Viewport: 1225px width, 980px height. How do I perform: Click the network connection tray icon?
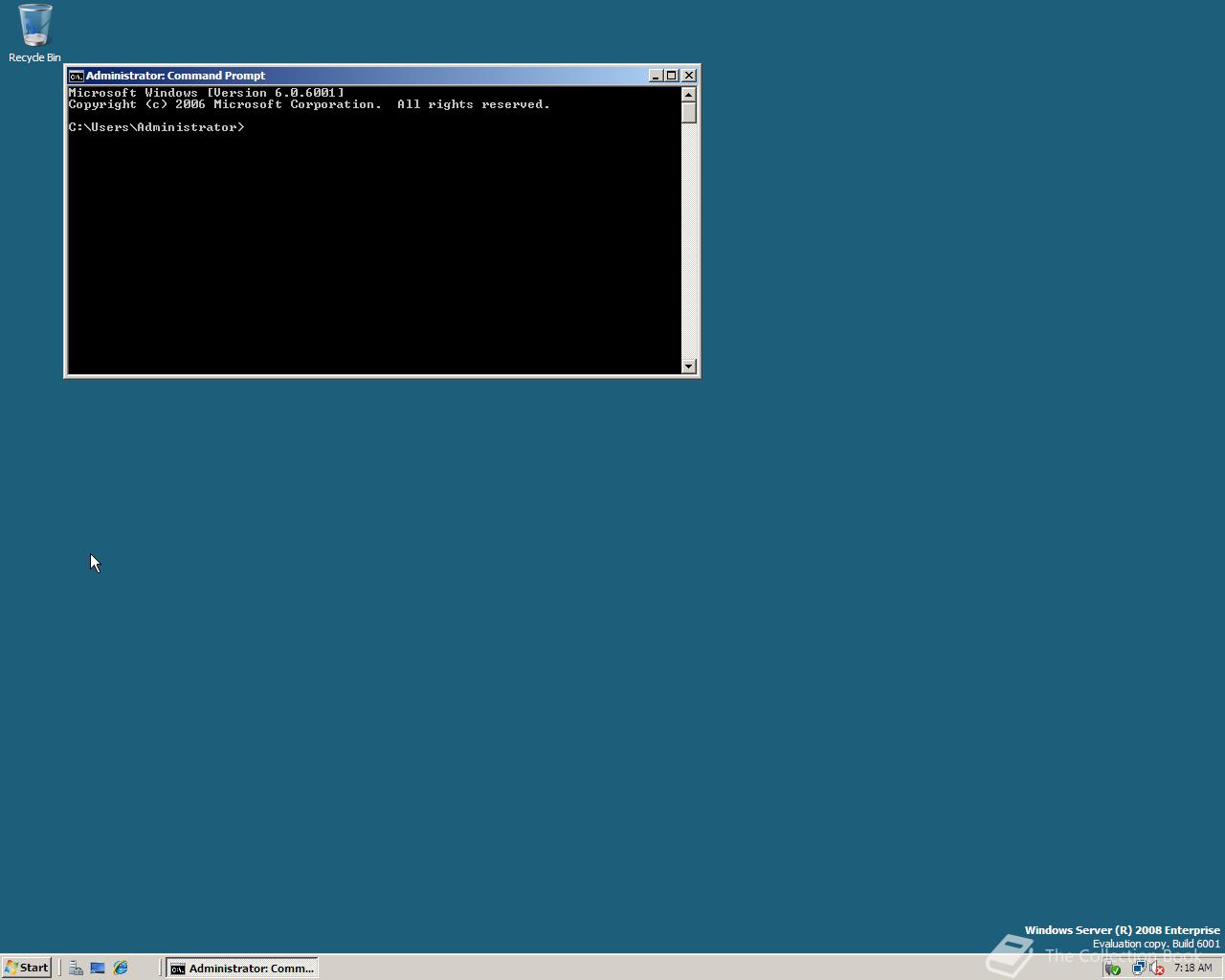coord(1138,968)
